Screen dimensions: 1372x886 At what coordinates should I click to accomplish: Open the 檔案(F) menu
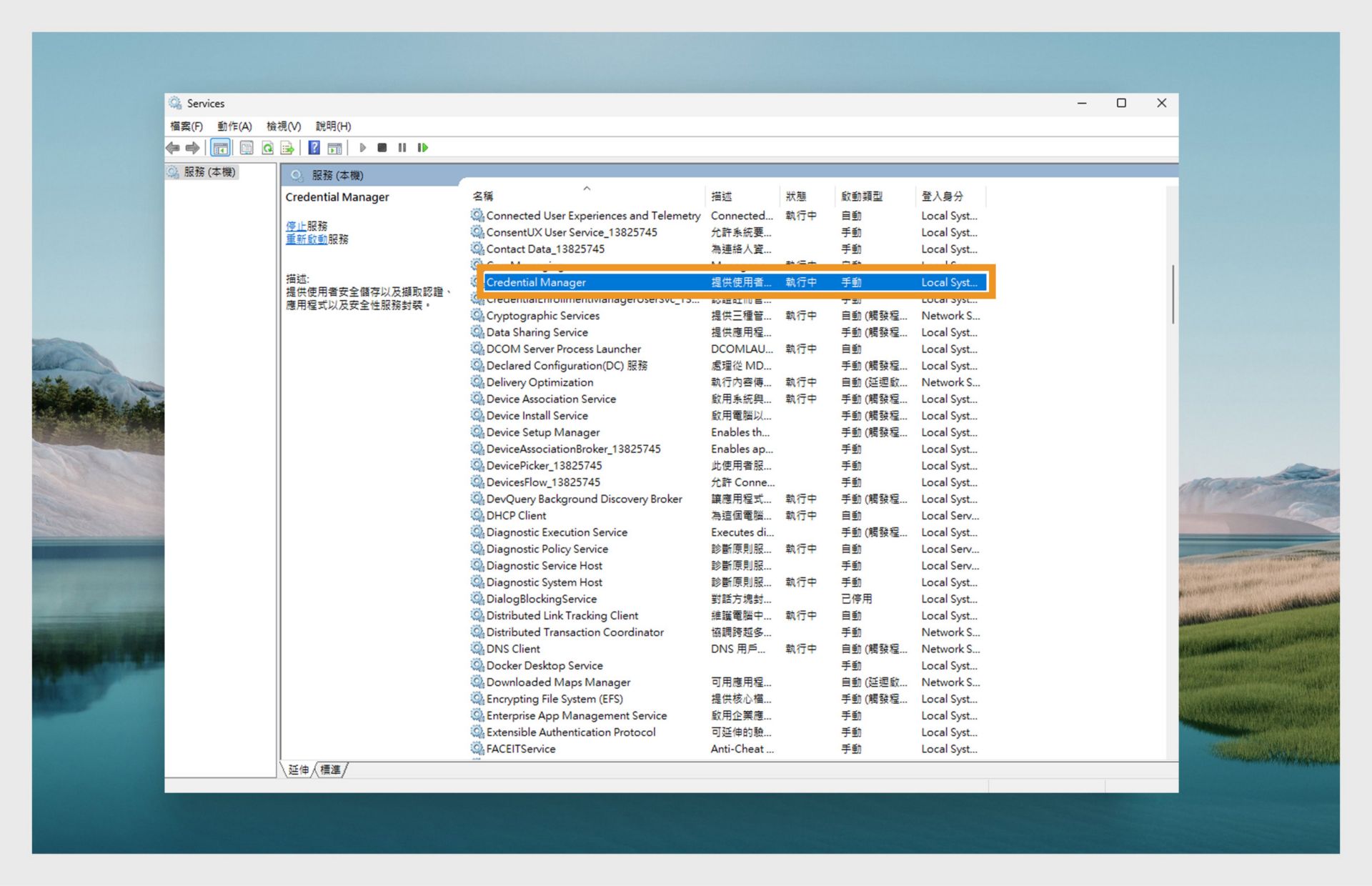pos(187,126)
